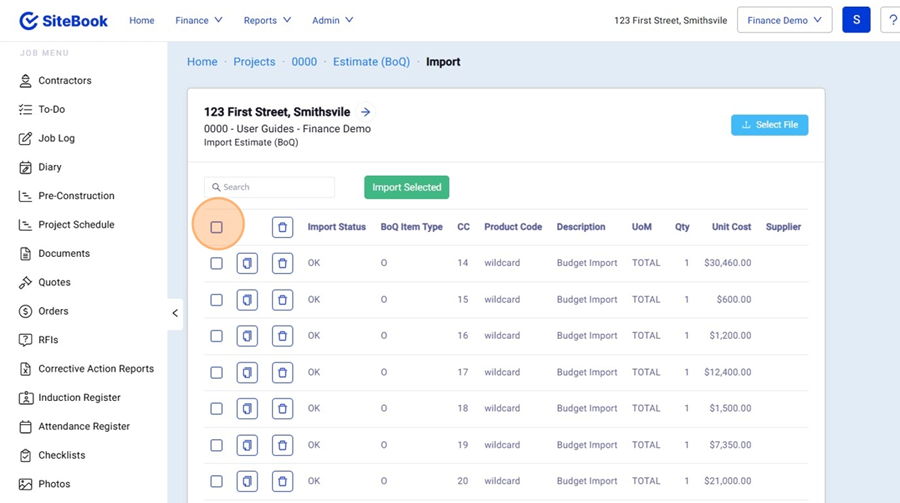Click the Import Selected button
The width and height of the screenshot is (900, 503).
tap(406, 187)
